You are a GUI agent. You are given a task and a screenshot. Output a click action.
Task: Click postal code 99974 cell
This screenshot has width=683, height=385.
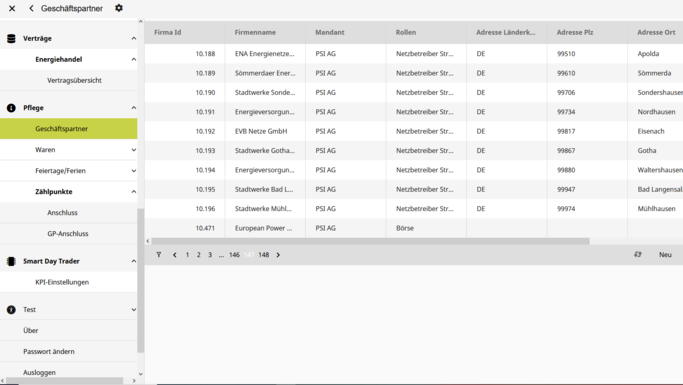click(587, 209)
